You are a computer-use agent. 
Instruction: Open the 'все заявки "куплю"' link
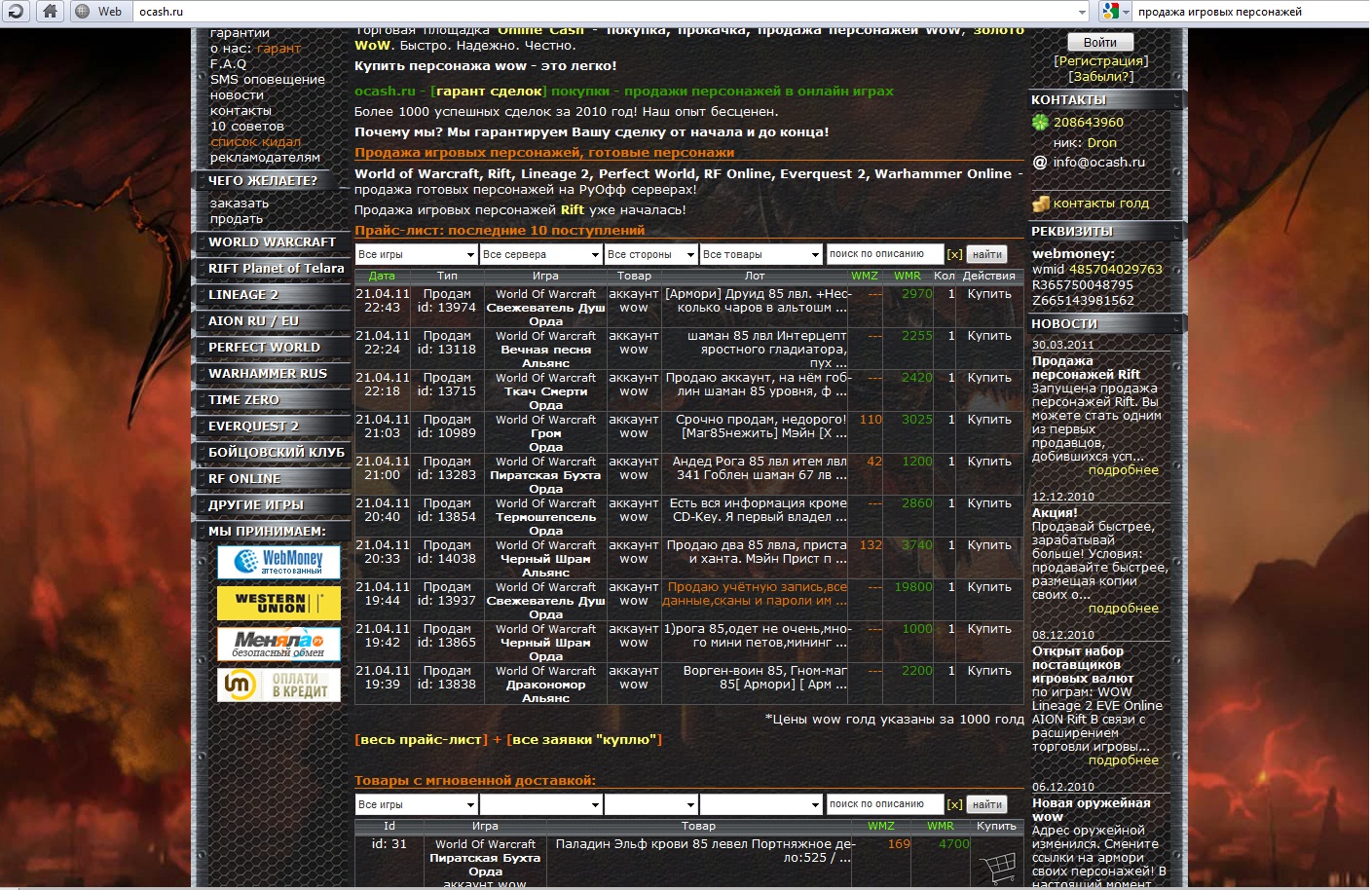coord(584,739)
